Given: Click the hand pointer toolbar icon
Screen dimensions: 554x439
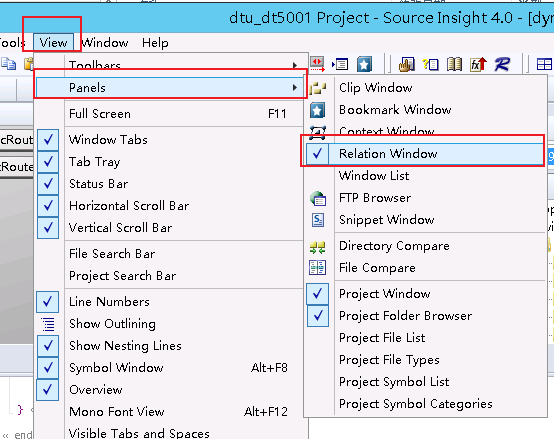Looking at the screenshot, I should click(406, 64).
